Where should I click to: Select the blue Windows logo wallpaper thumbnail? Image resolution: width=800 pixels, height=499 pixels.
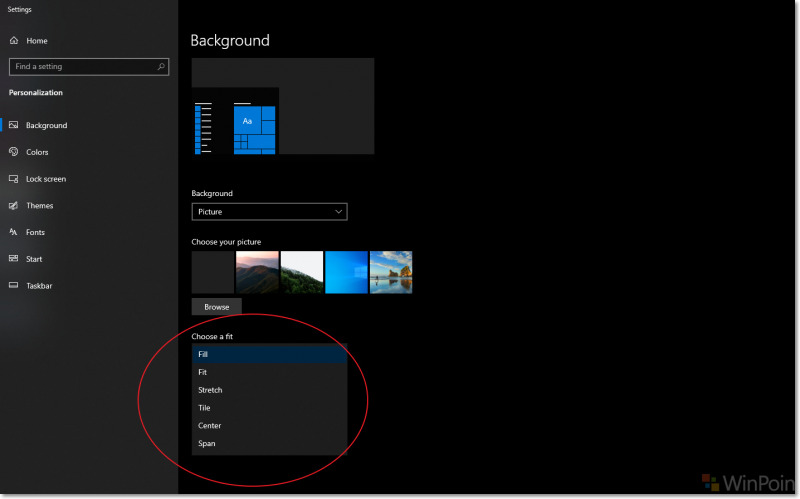346,272
